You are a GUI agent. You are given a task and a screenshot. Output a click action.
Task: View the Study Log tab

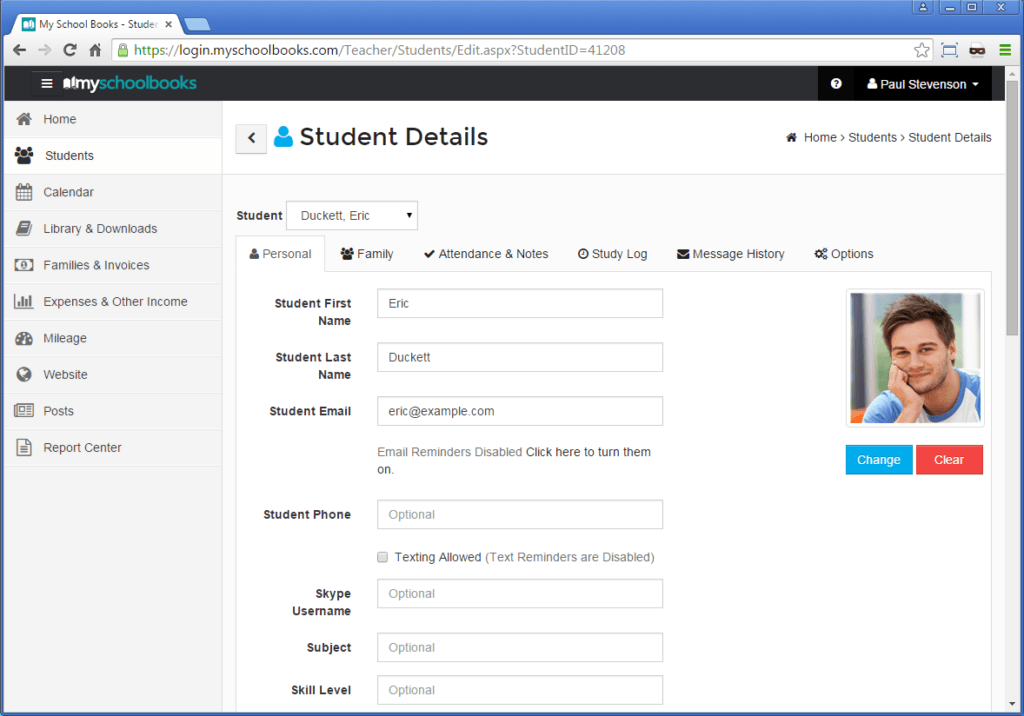(x=612, y=253)
